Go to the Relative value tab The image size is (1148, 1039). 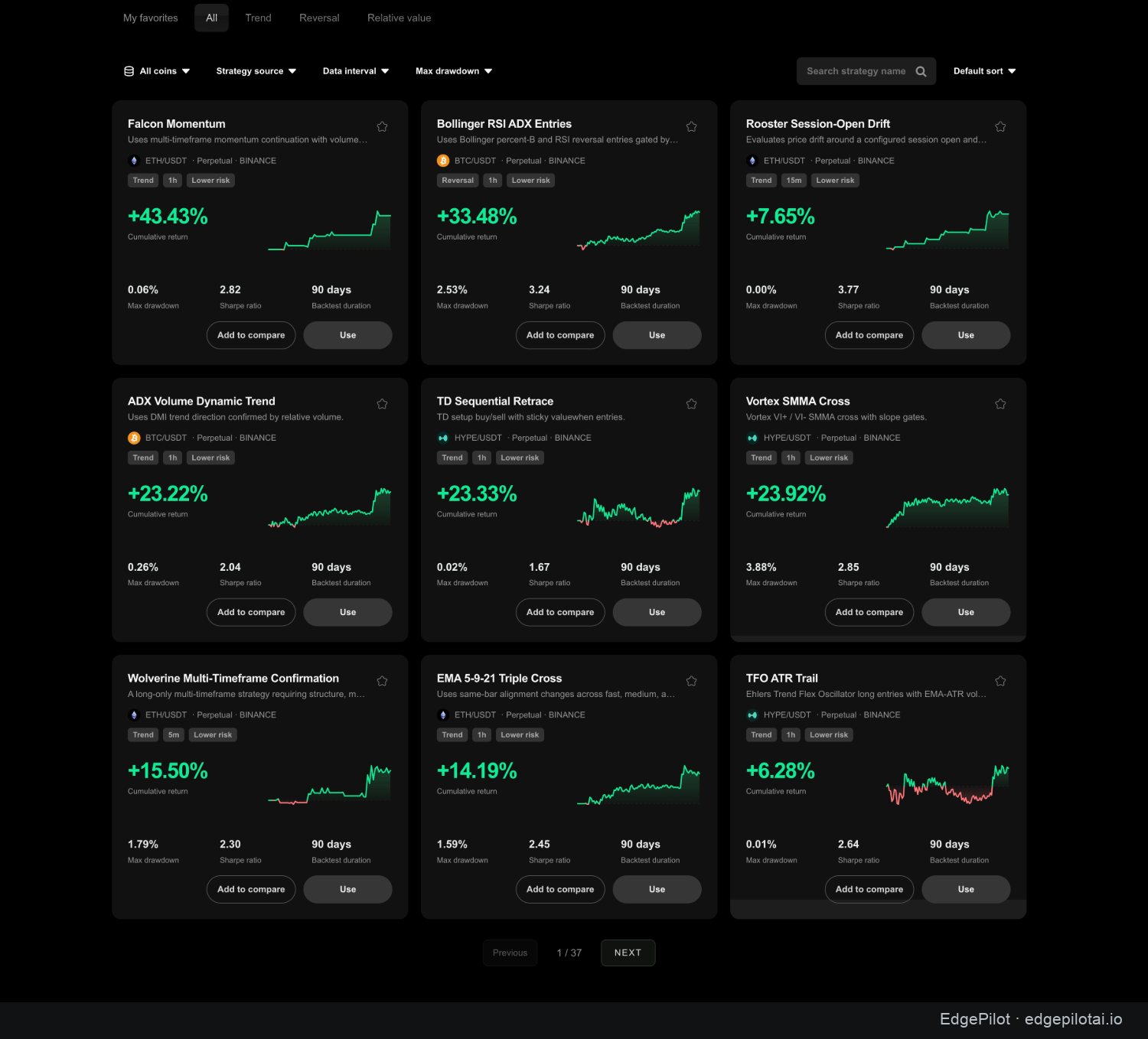pyautogui.click(x=399, y=18)
